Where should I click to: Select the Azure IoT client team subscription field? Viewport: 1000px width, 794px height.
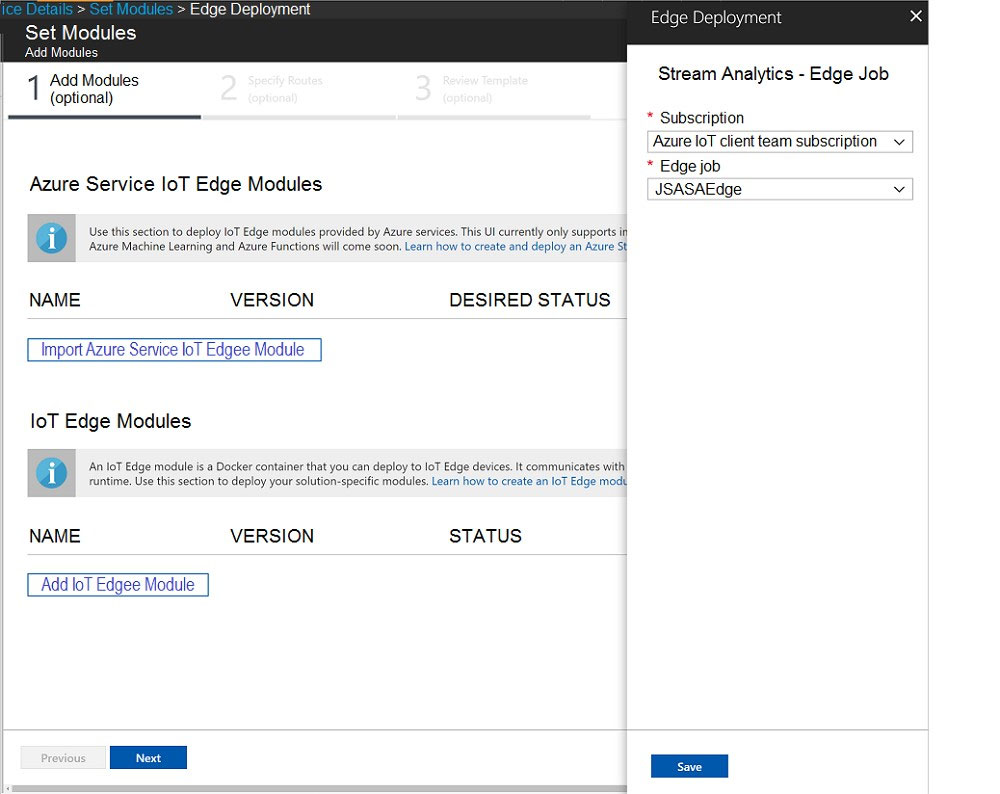tap(780, 142)
